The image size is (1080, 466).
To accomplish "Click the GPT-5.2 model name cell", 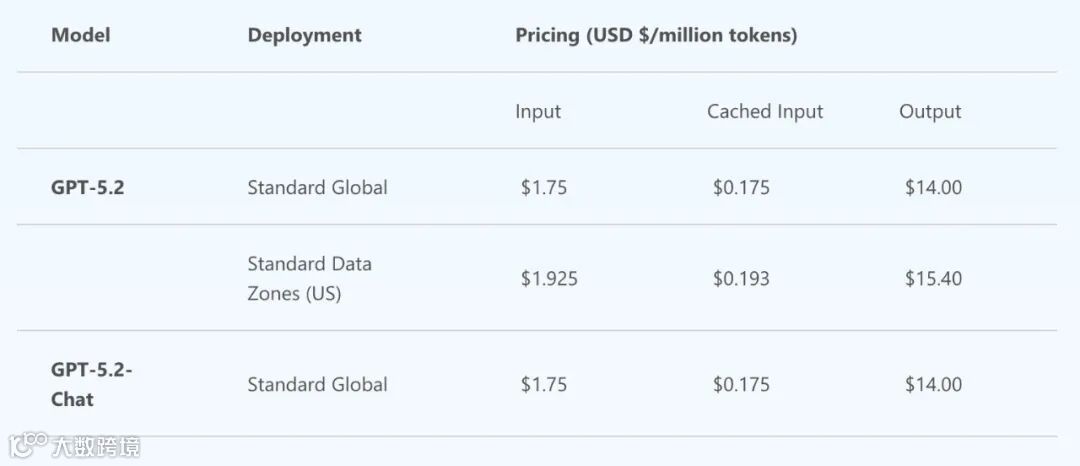I will pyautogui.click(x=88, y=187).
